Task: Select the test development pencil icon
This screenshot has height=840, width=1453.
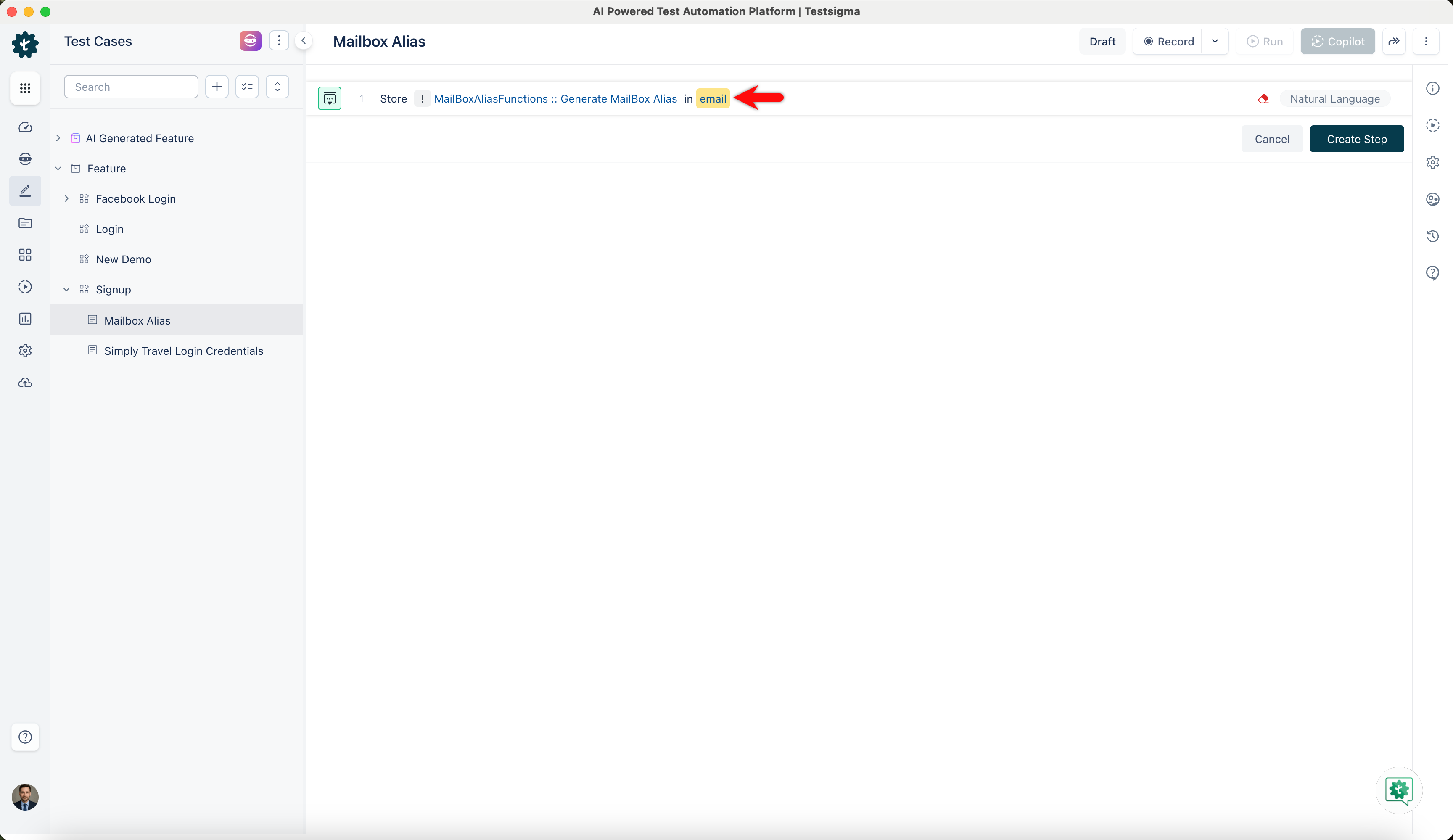Action: [25, 191]
